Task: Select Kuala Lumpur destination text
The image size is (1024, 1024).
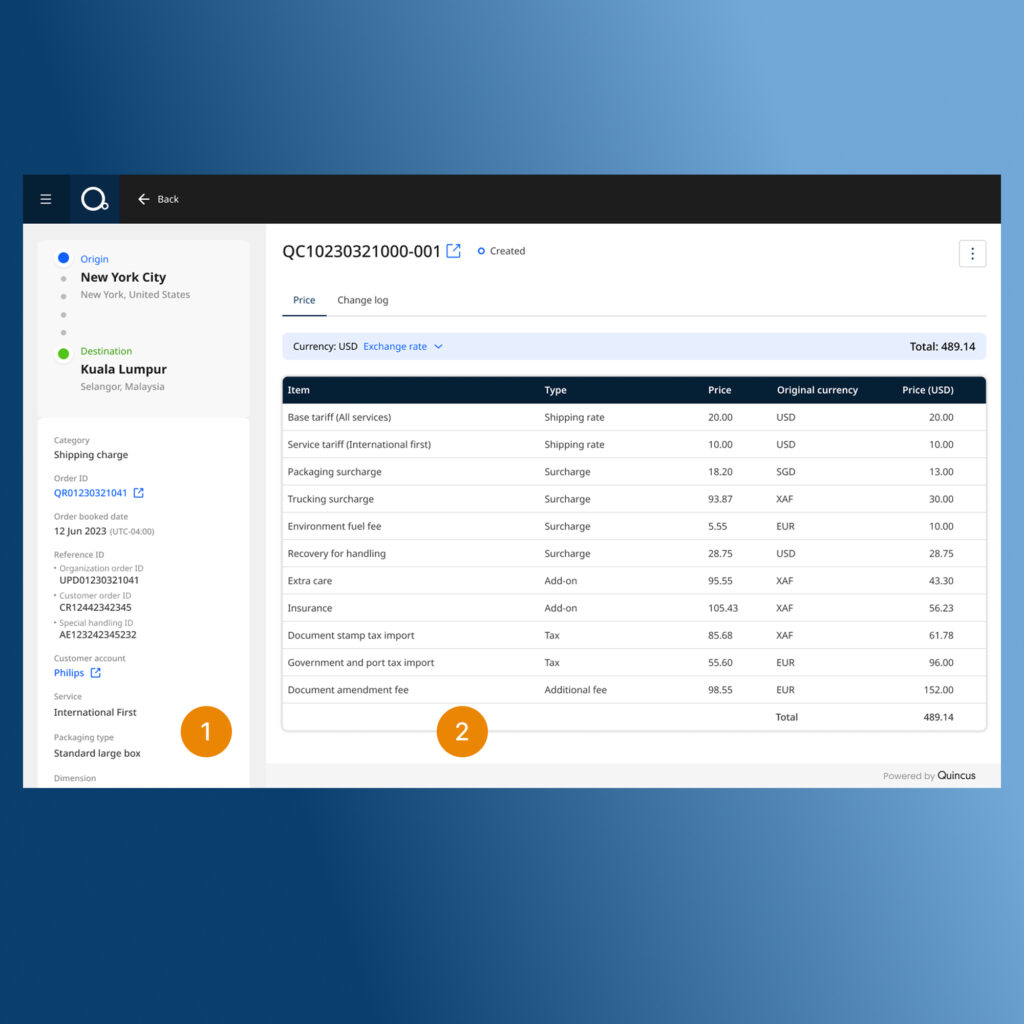Action: pos(123,369)
